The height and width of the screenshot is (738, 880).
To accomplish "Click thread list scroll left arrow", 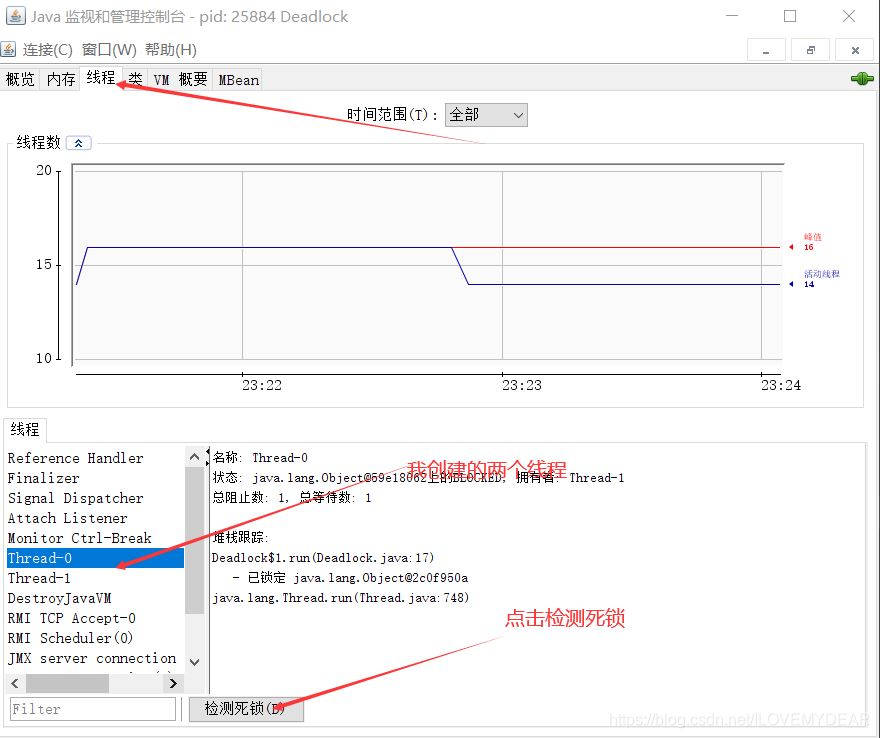I will pos(15,683).
